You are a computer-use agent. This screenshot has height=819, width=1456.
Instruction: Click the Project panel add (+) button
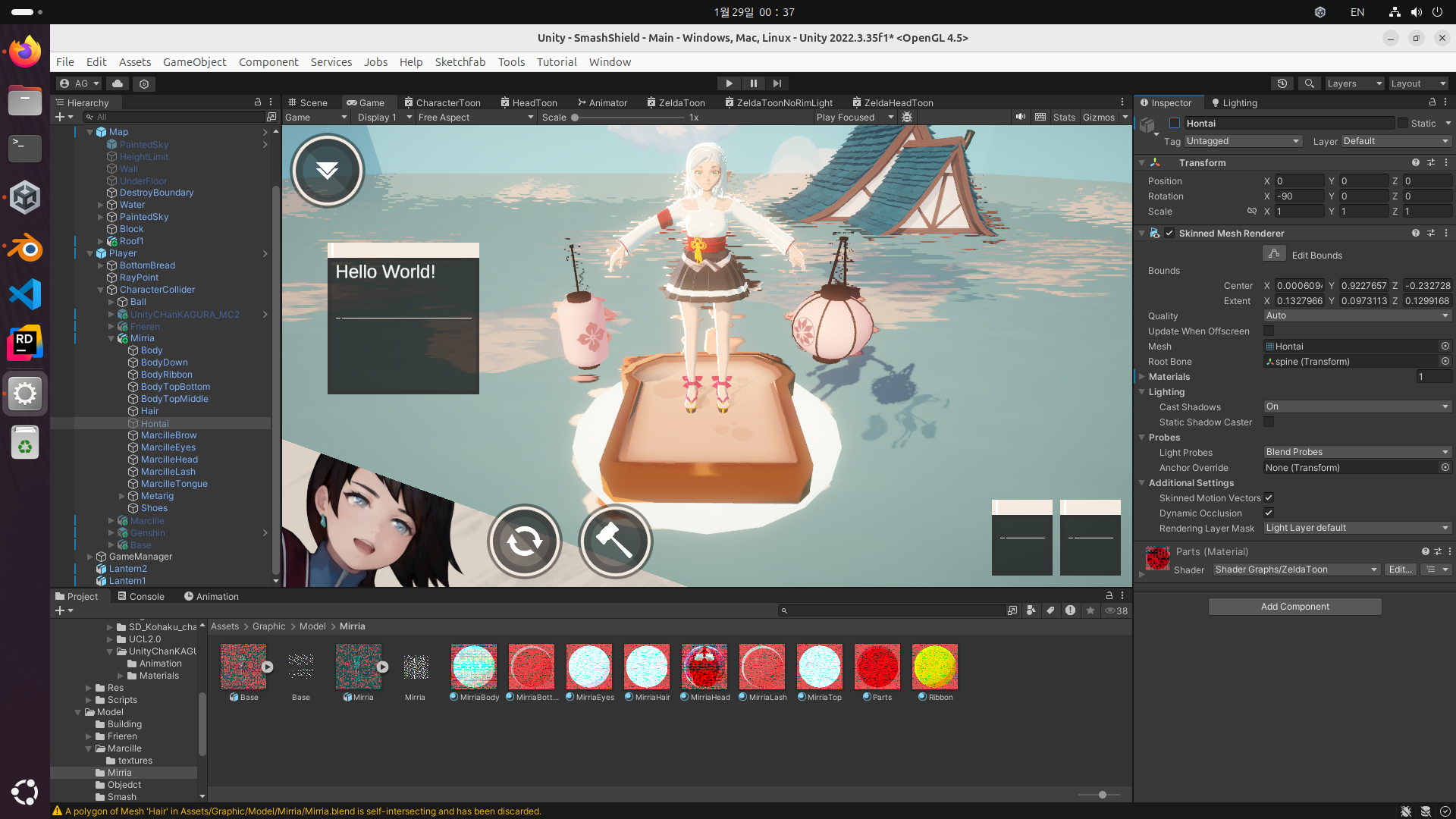click(x=60, y=610)
